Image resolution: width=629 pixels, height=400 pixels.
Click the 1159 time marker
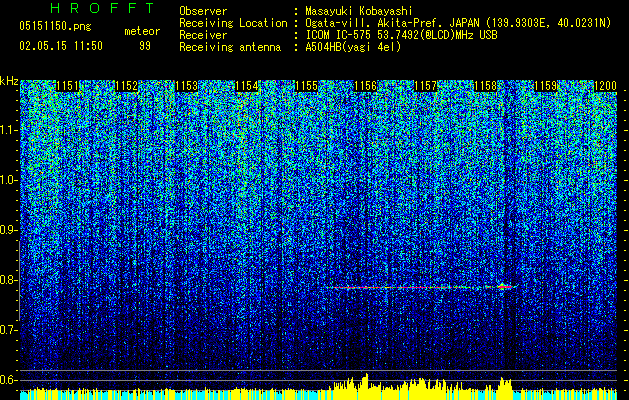pos(546,86)
